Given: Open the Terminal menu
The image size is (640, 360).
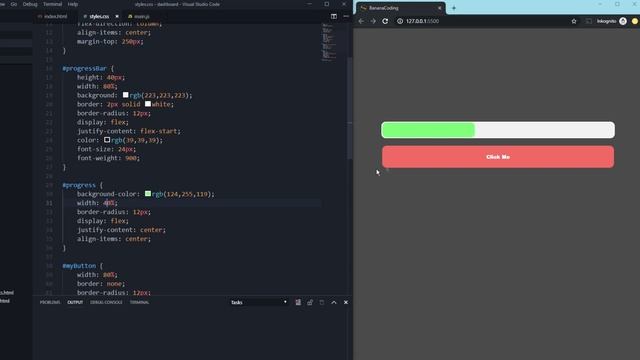Looking at the screenshot, I should [x=53, y=4].
